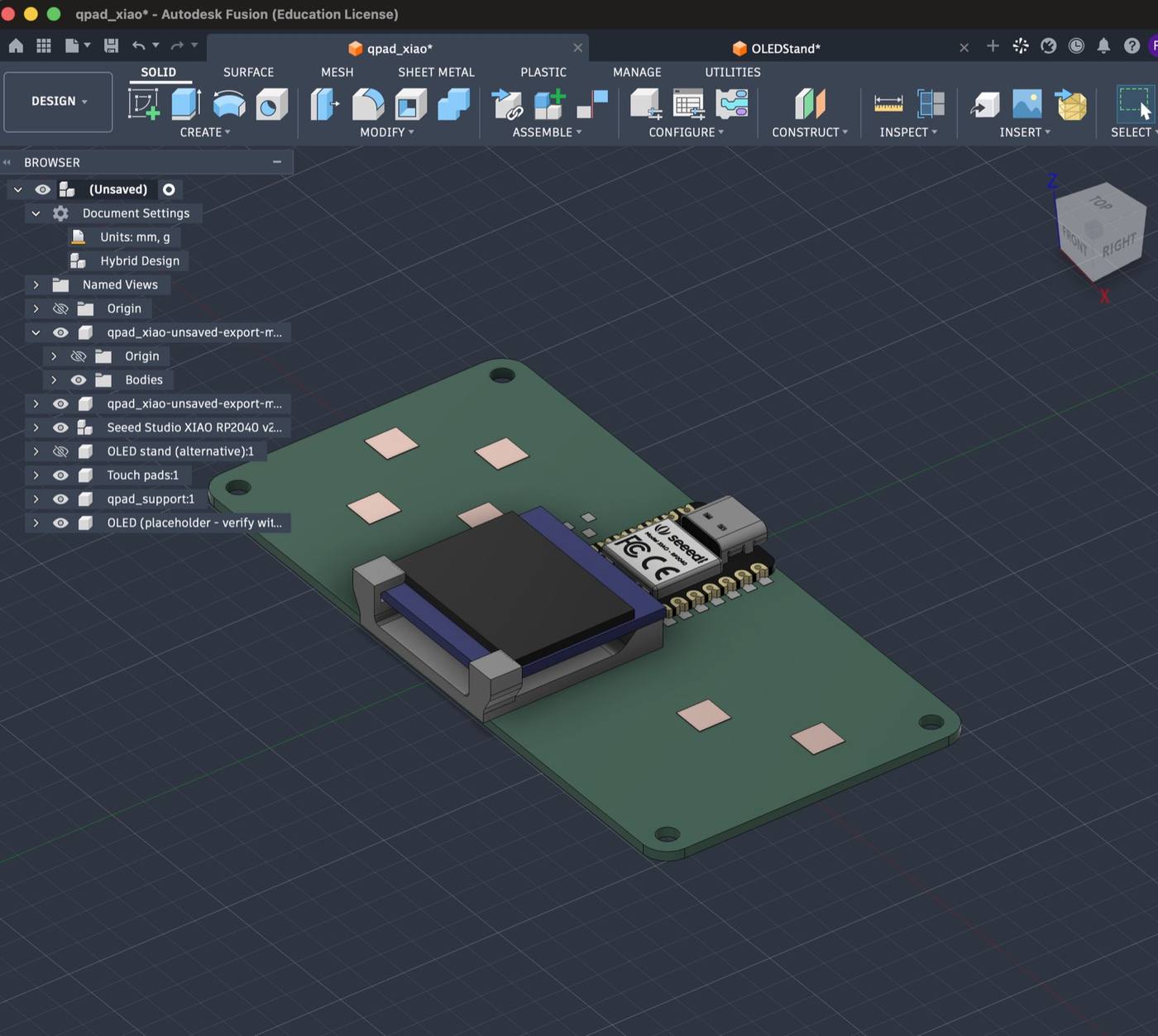Expand the Touch pads:1 component
The image size is (1158, 1036).
[x=36, y=475]
